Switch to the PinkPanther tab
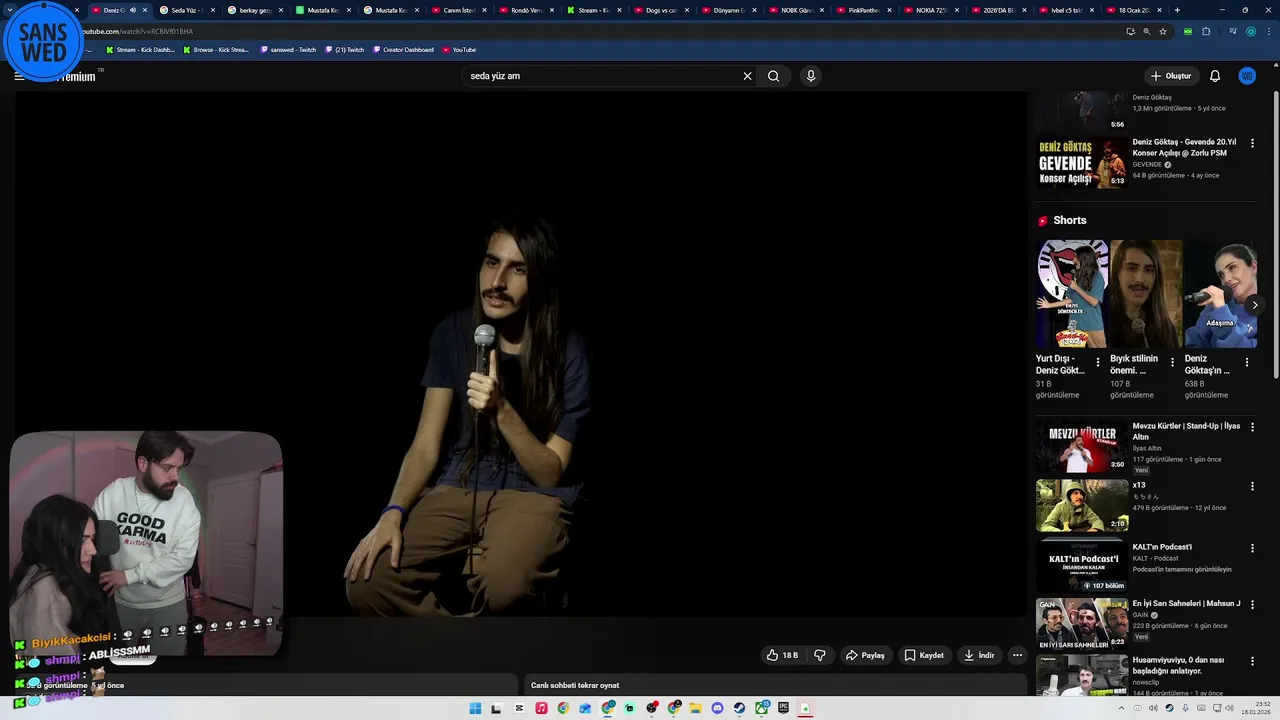Image resolution: width=1280 pixels, height=720 pixels. (867, 10)
